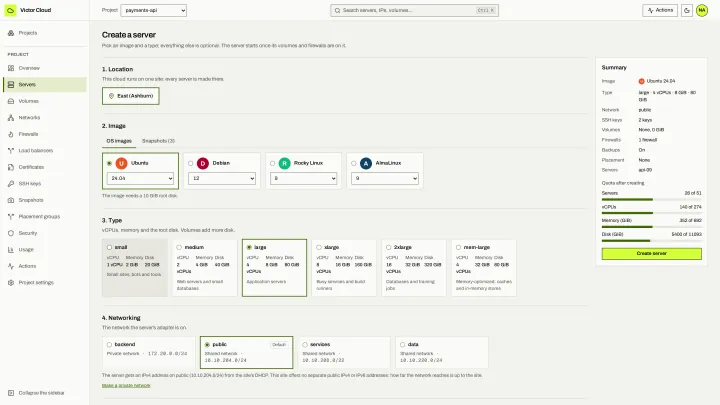Click the Debian logo icon
This screenshot has width=720, height=405.
pos(203,163)
